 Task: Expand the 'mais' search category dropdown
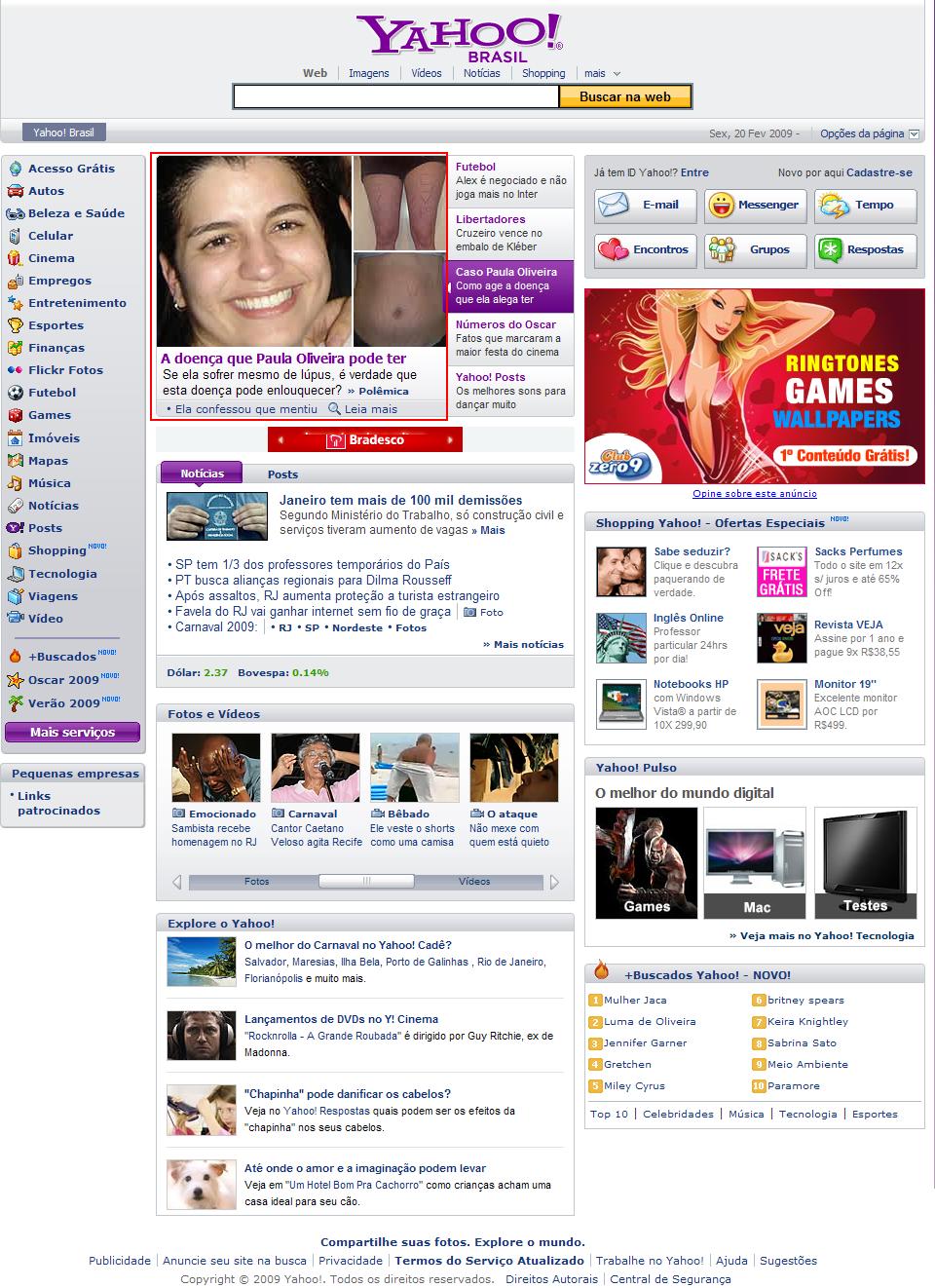pyautogui.click(x=602, y=74)
